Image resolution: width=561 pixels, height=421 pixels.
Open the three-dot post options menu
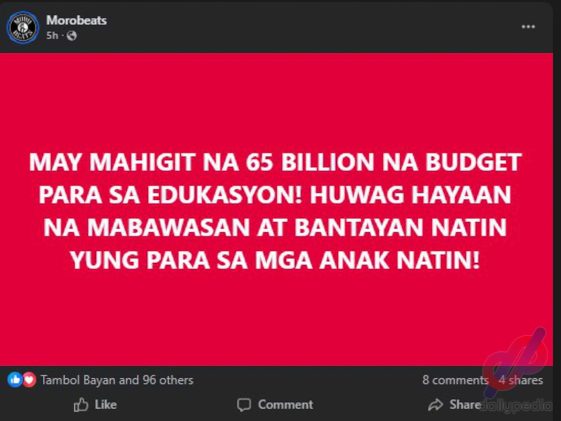click(x=528, y=27)
